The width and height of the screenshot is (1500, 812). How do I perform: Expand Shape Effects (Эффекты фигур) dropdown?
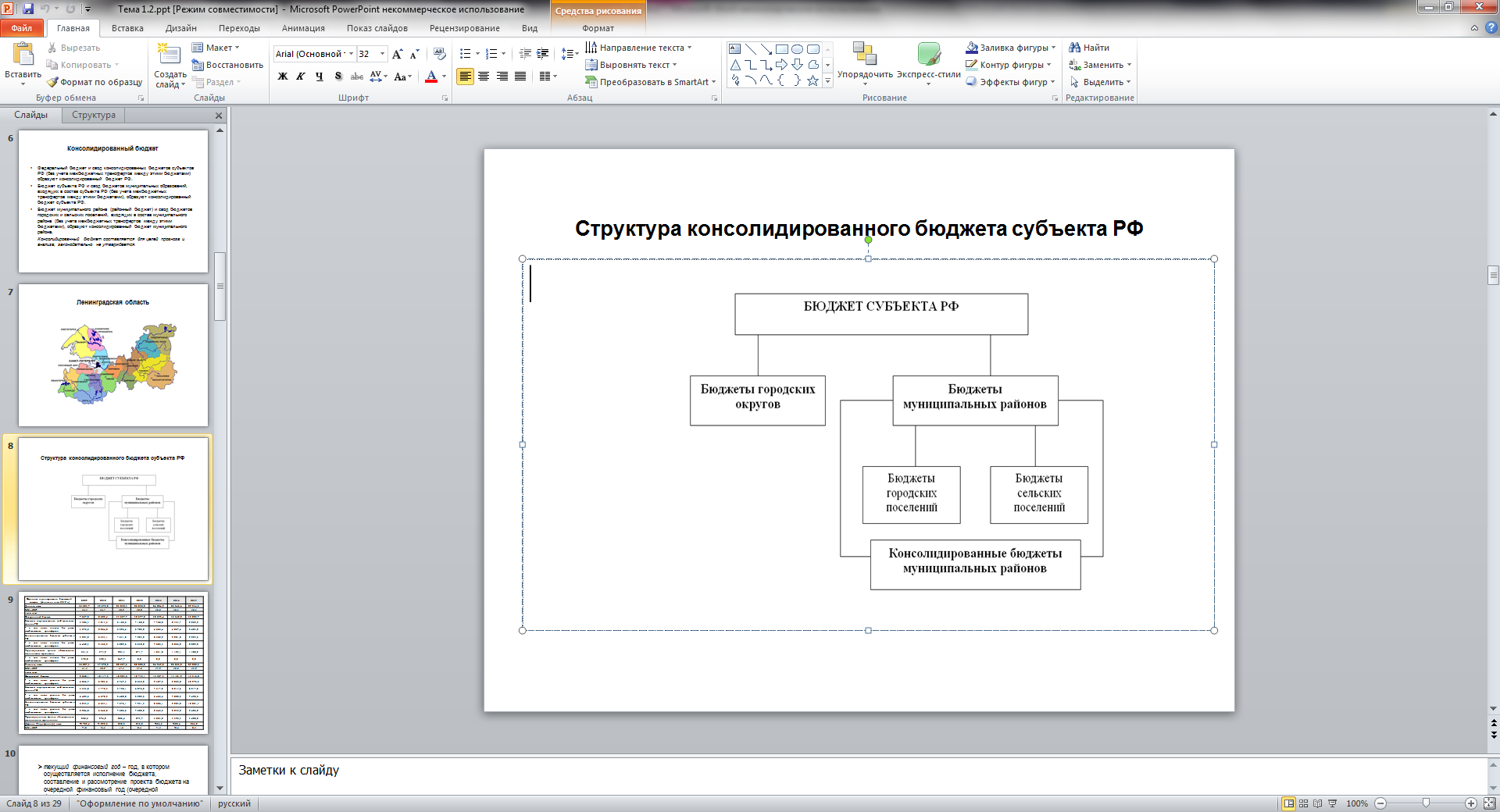[1052, 82]
